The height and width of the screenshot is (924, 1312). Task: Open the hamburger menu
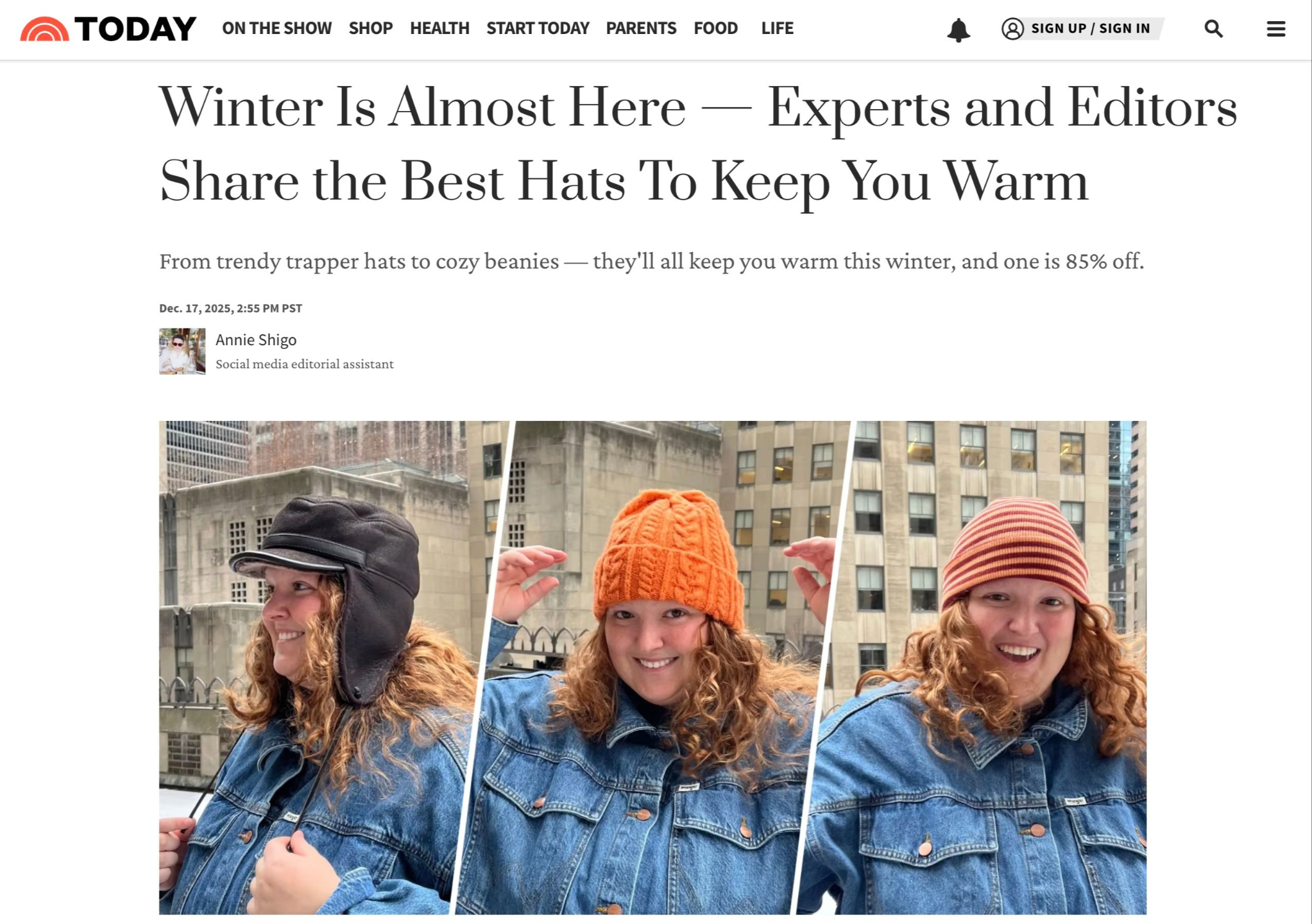click(x=1275, y=29)
